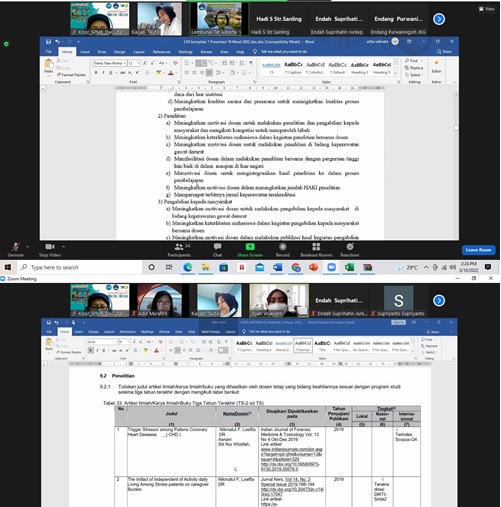
Task: Click red font color in LED kompilasi Word
Action: pyautogui.click(x=171, y=73)
